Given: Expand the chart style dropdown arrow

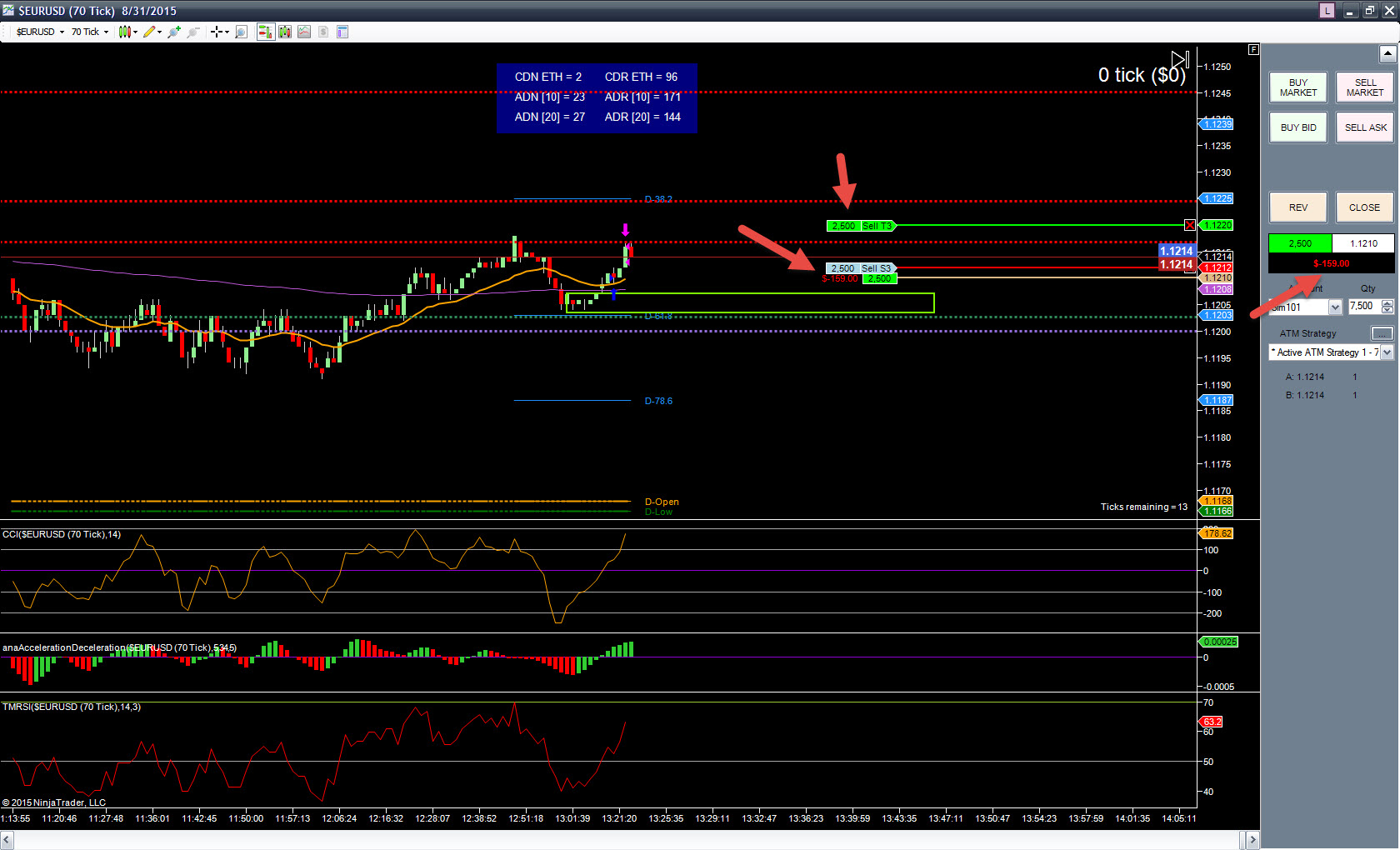Looking at the screenshot, I should pyautogui.click(x=135, y=32).
